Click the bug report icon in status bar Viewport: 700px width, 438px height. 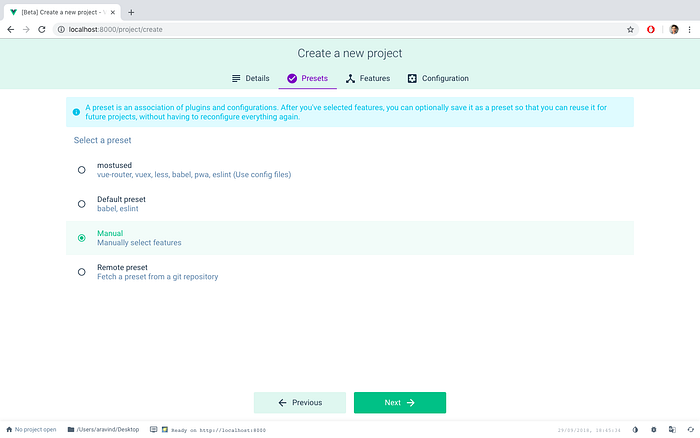654,430
